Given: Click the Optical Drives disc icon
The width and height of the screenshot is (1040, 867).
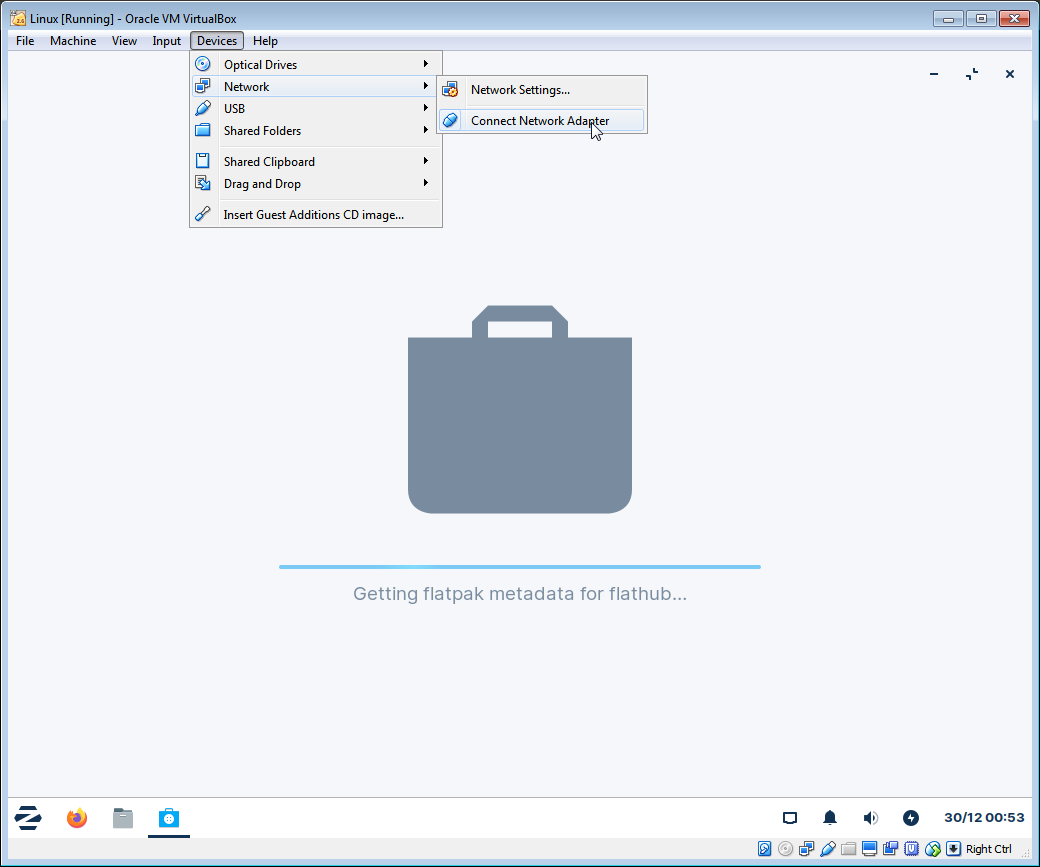Looking at the screenshot, I should [x=203, y=64].
